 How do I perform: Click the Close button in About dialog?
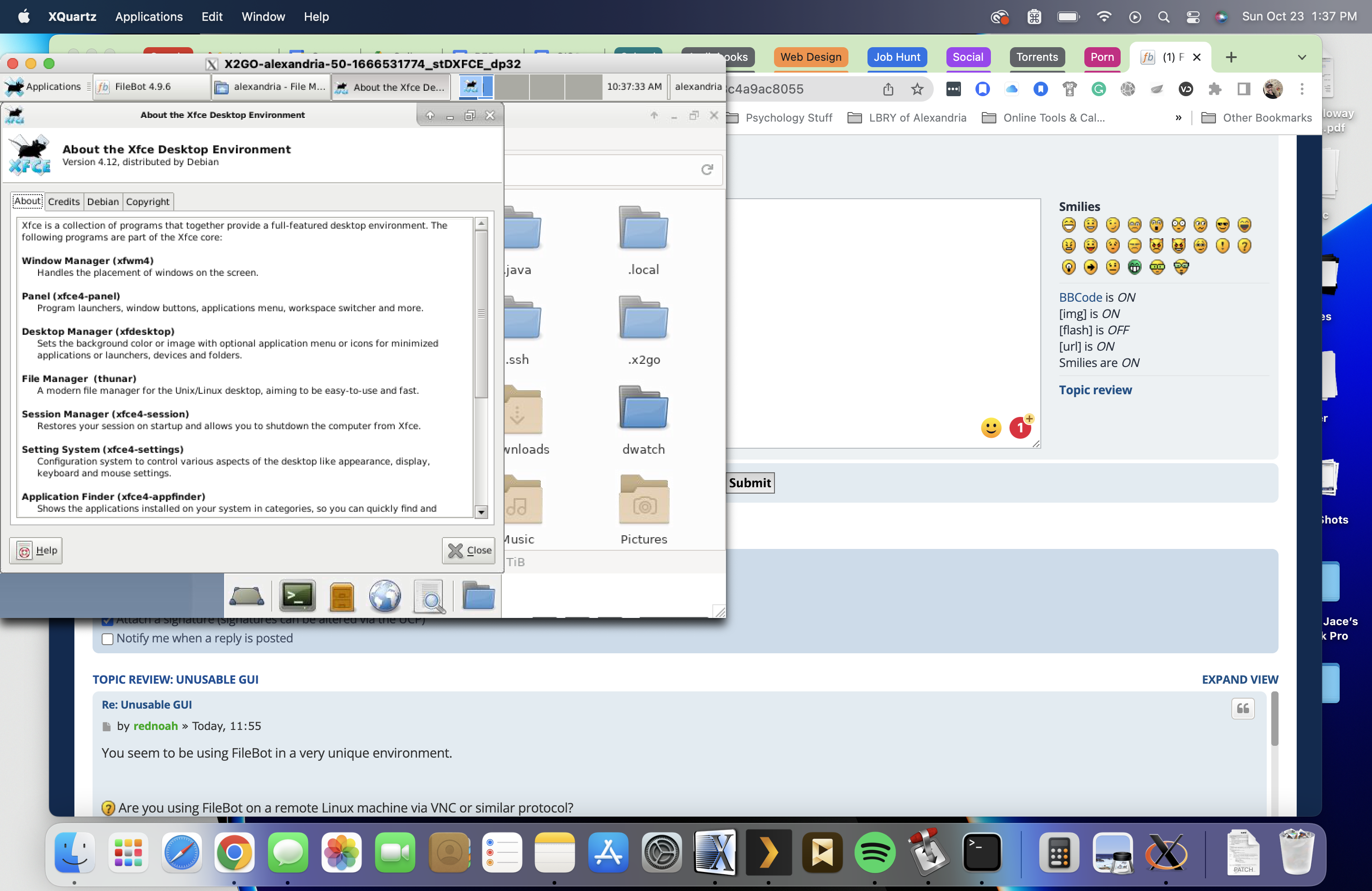tap(469, 550)
